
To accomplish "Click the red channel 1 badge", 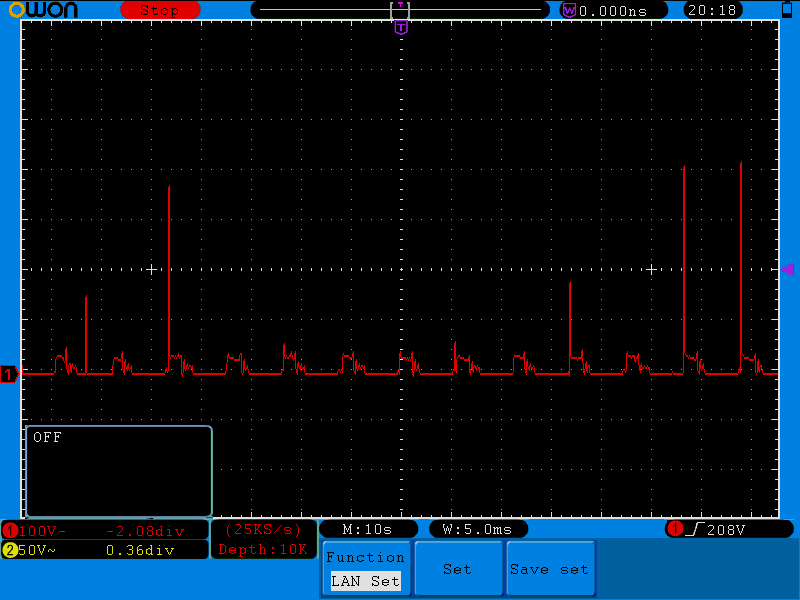I will pyautogui.click(x=10, y=531).
